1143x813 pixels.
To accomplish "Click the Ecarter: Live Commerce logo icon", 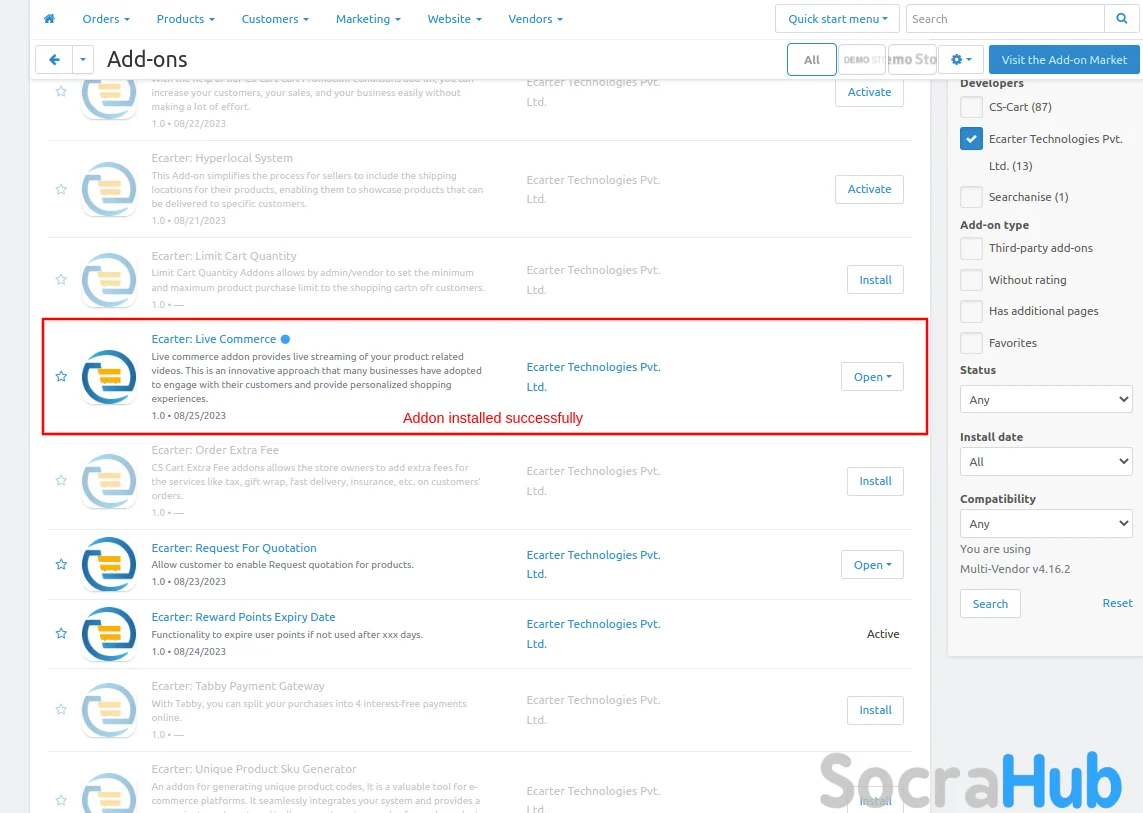I will tap(109, 377).
